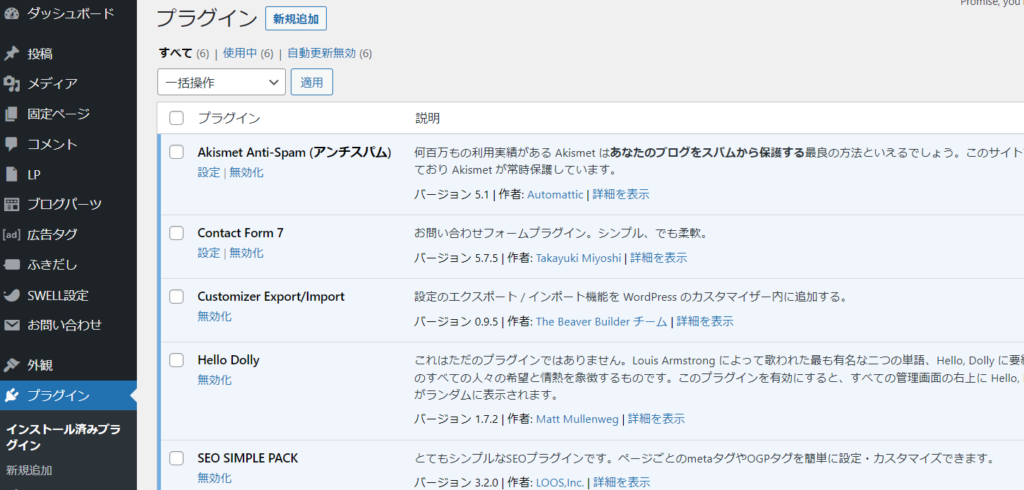The width and height of the screenshot is (1024, 490).
Task: Select インストール済みプラグイン submenu item
Action: (63, 438)
